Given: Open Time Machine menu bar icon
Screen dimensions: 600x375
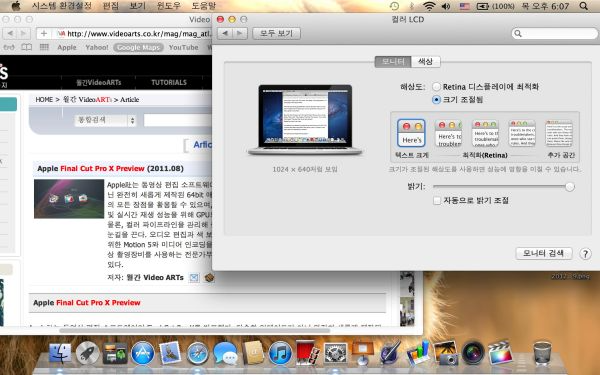Looking at the screenshot, I should [x=394, y=6].
